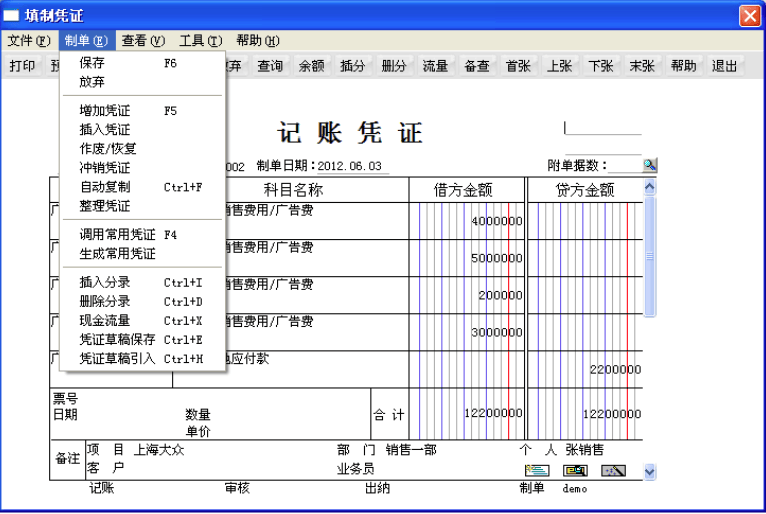Click the 删分 toolbar button
This screenshot has height=514, width=766.
tap(394, 66)
